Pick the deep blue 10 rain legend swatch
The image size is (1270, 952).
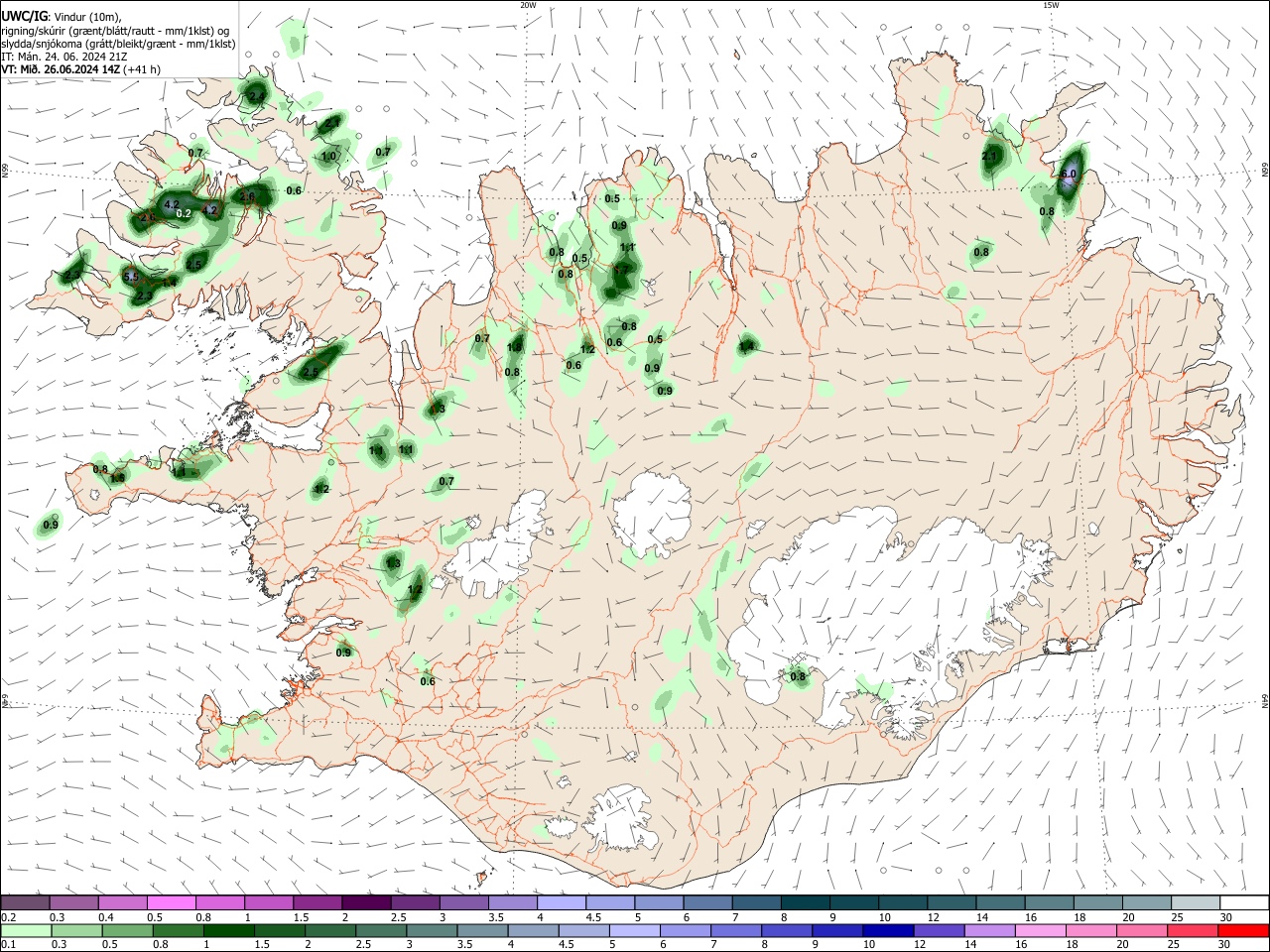point(887,931)
